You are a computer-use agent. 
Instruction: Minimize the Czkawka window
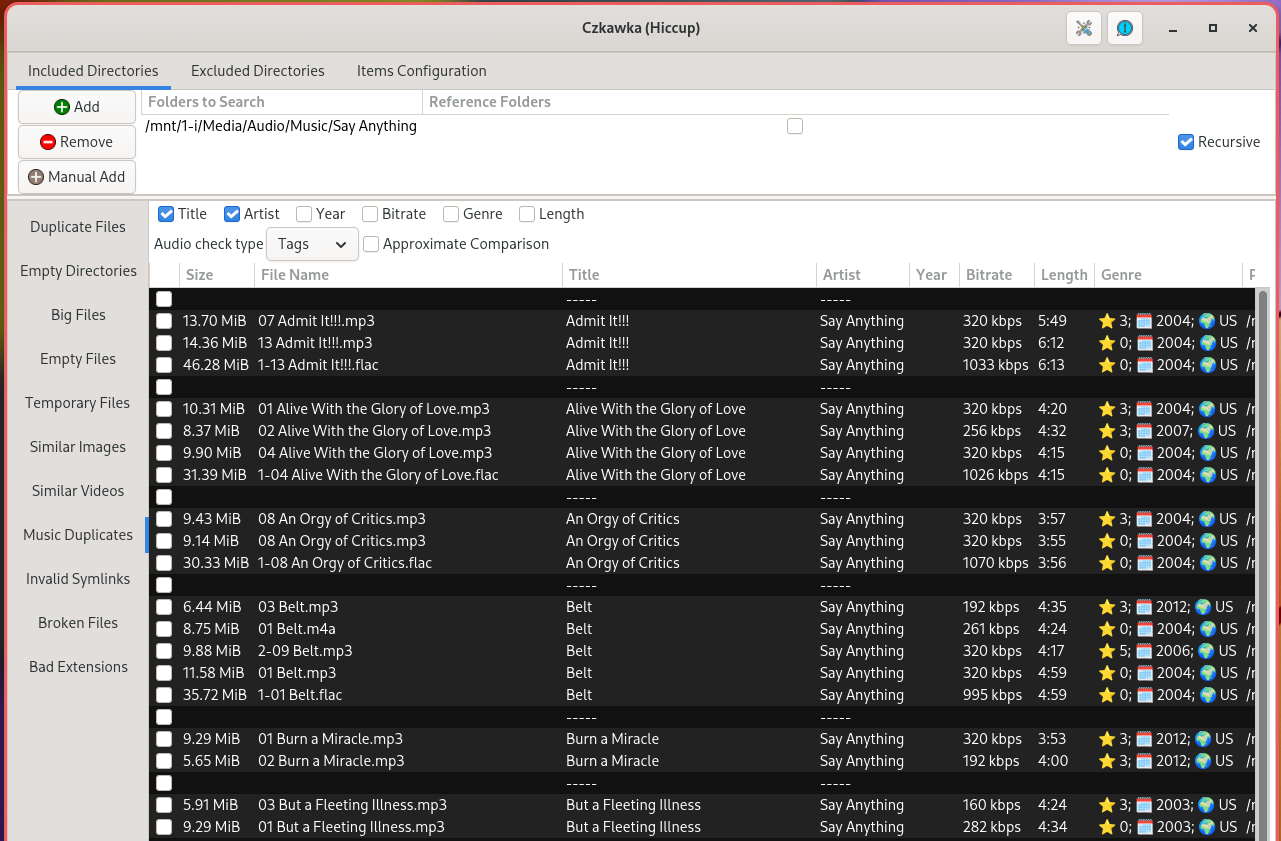tap(1172, 28)
